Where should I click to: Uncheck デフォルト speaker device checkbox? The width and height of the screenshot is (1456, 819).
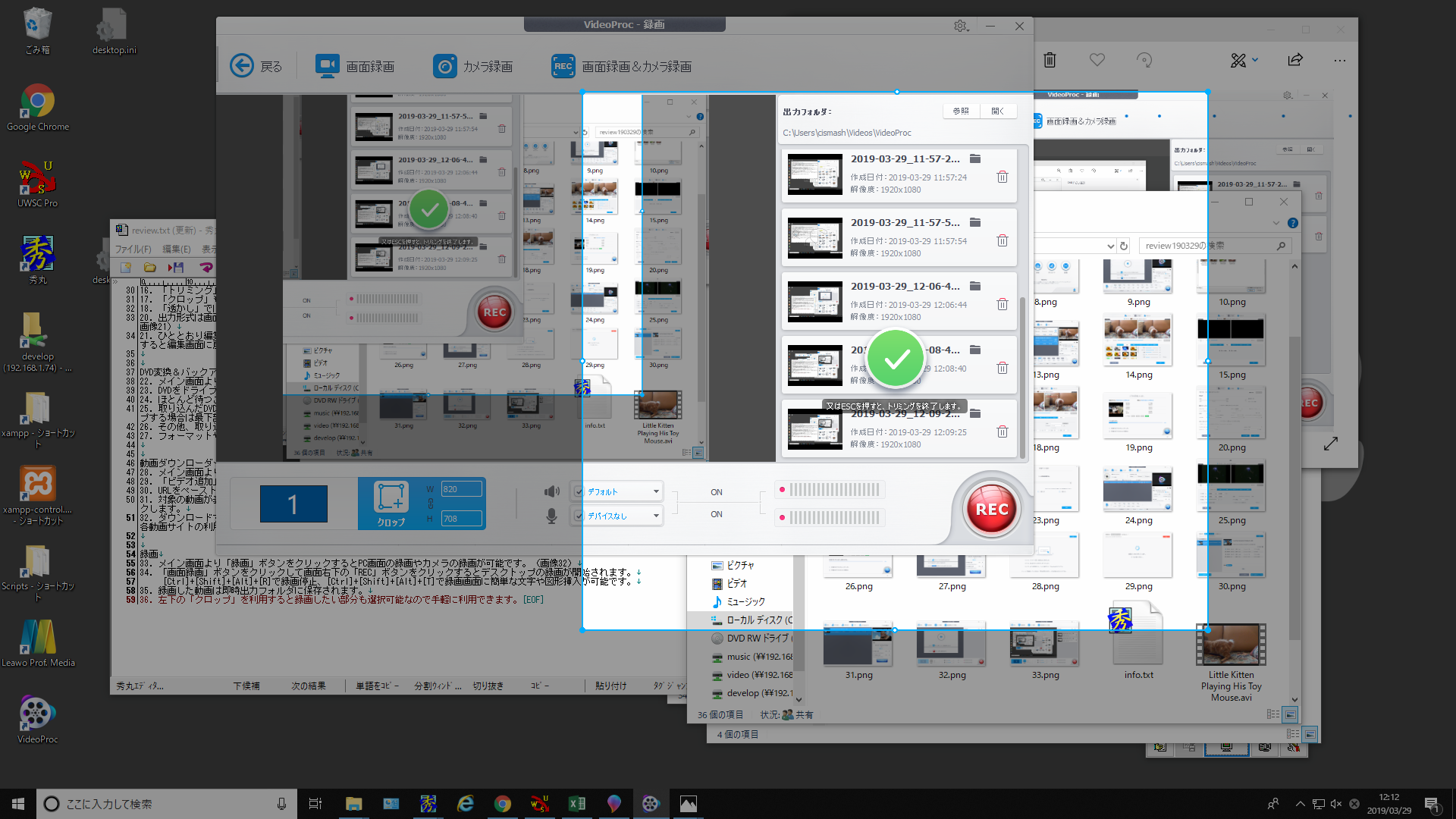point(579,491)
